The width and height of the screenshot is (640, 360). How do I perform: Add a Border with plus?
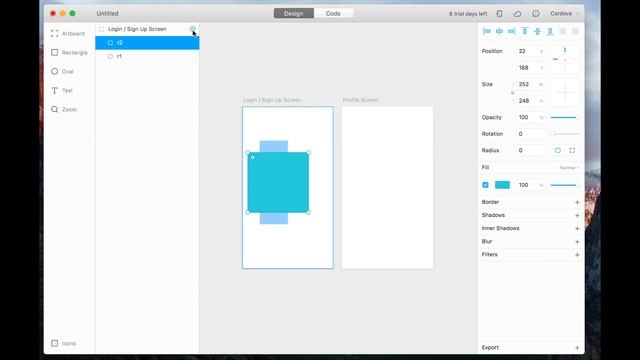(x=577, y=202)
